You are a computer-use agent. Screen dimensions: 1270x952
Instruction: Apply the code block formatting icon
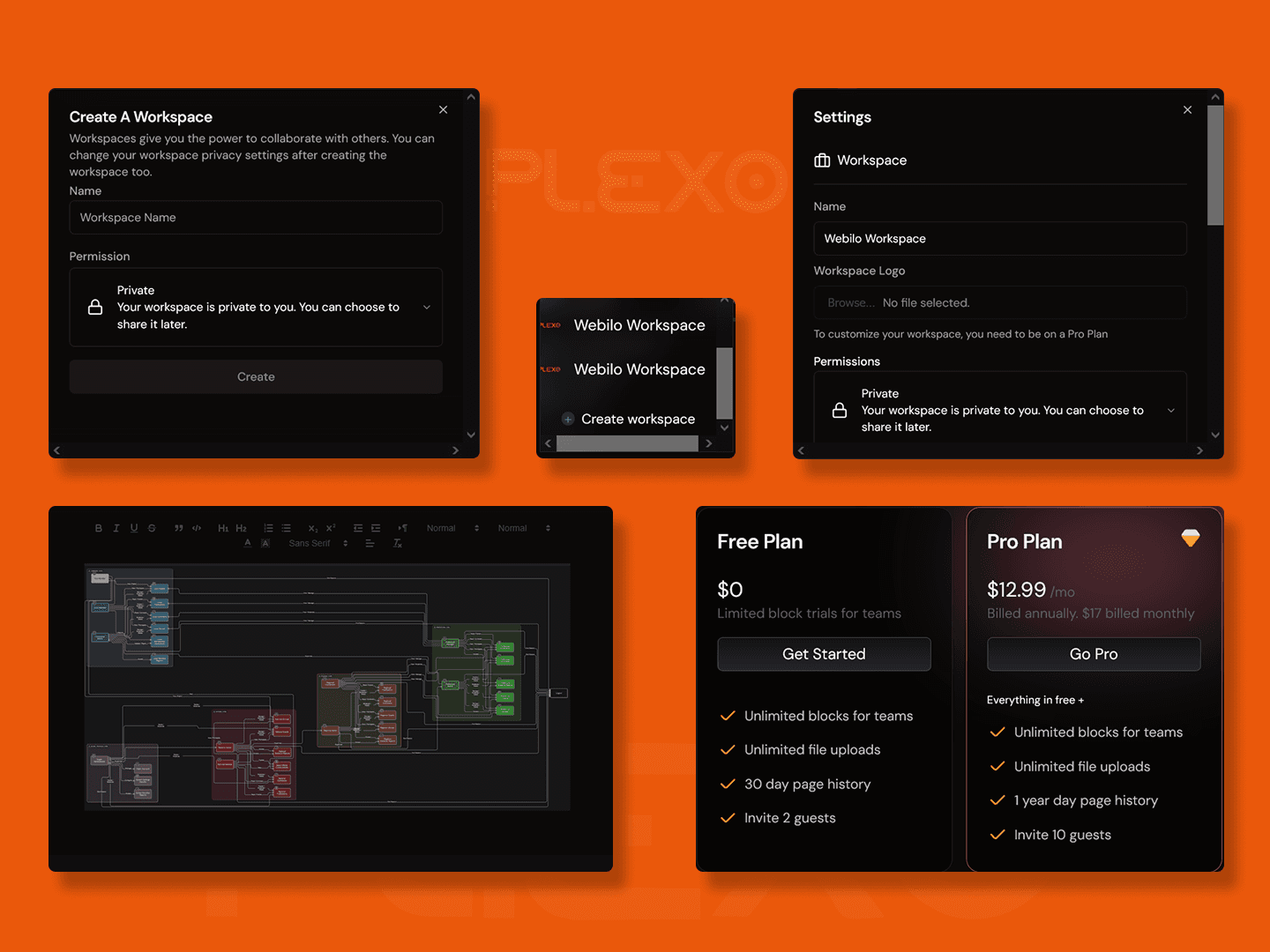pyautogui.click(x=197, y=528)
